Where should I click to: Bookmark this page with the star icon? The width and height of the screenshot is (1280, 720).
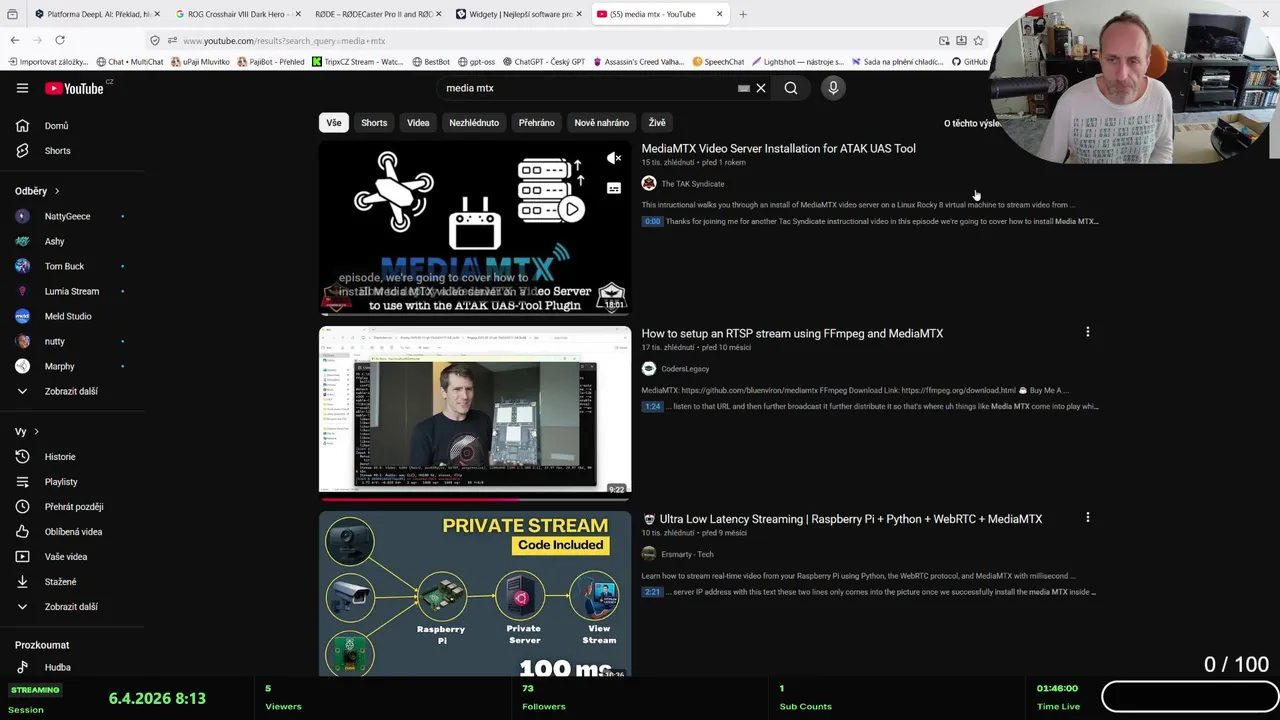click(978, 41)
